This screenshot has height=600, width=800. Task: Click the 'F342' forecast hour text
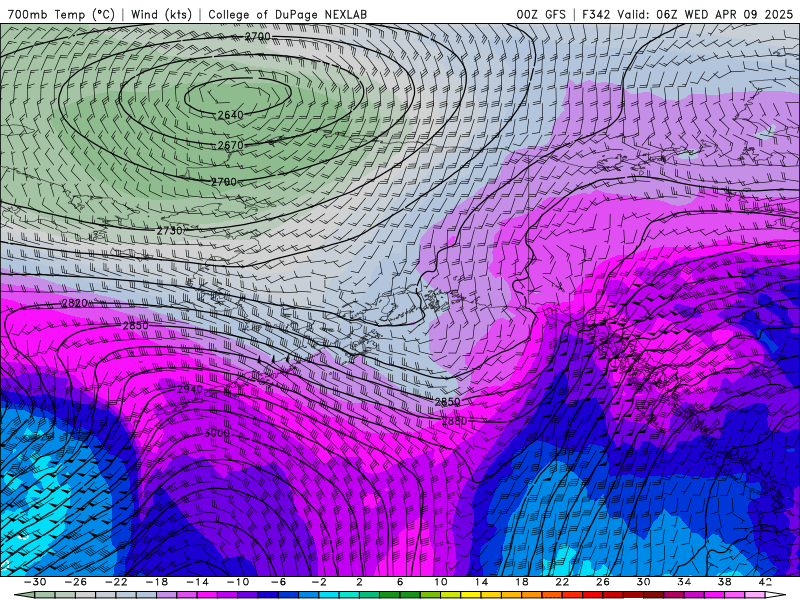point(596,14)
